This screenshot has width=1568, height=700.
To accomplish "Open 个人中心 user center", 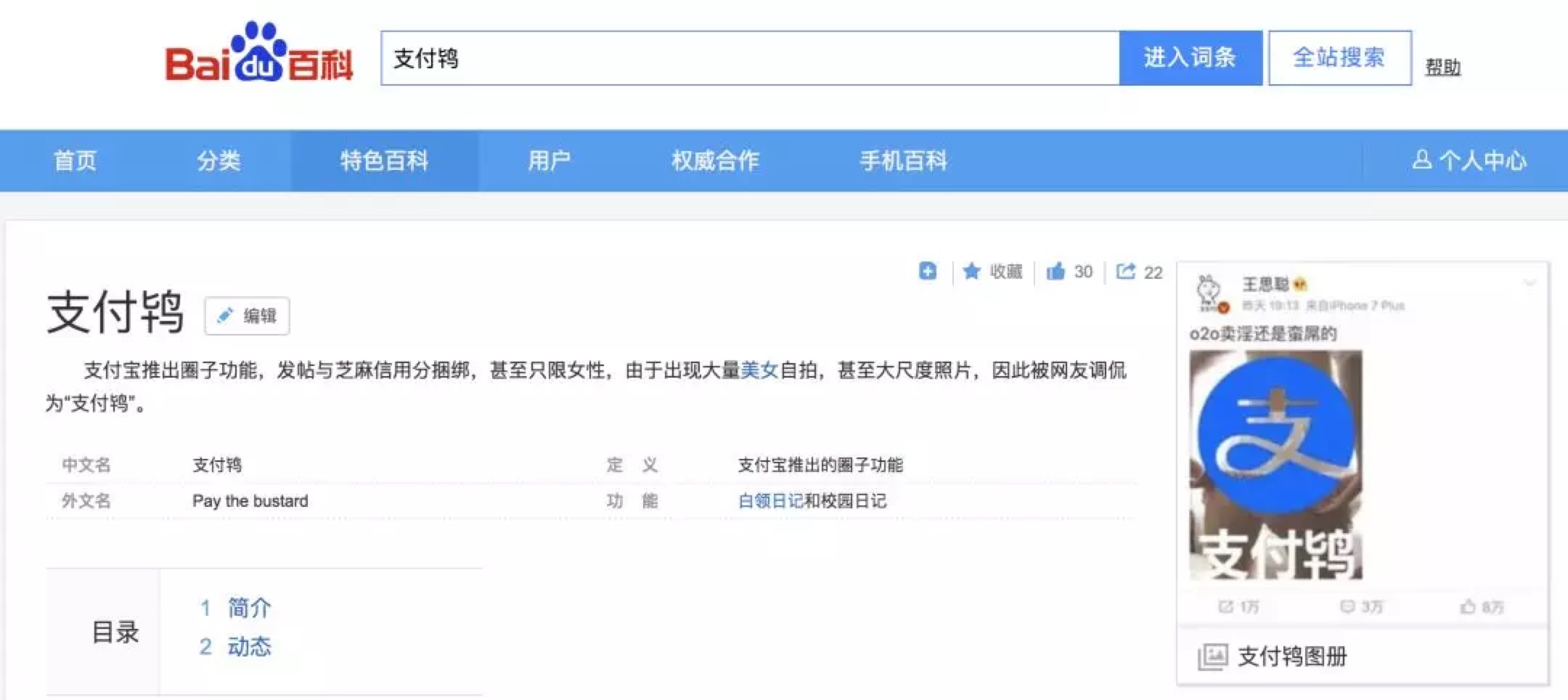I will tap(1469, 160).
